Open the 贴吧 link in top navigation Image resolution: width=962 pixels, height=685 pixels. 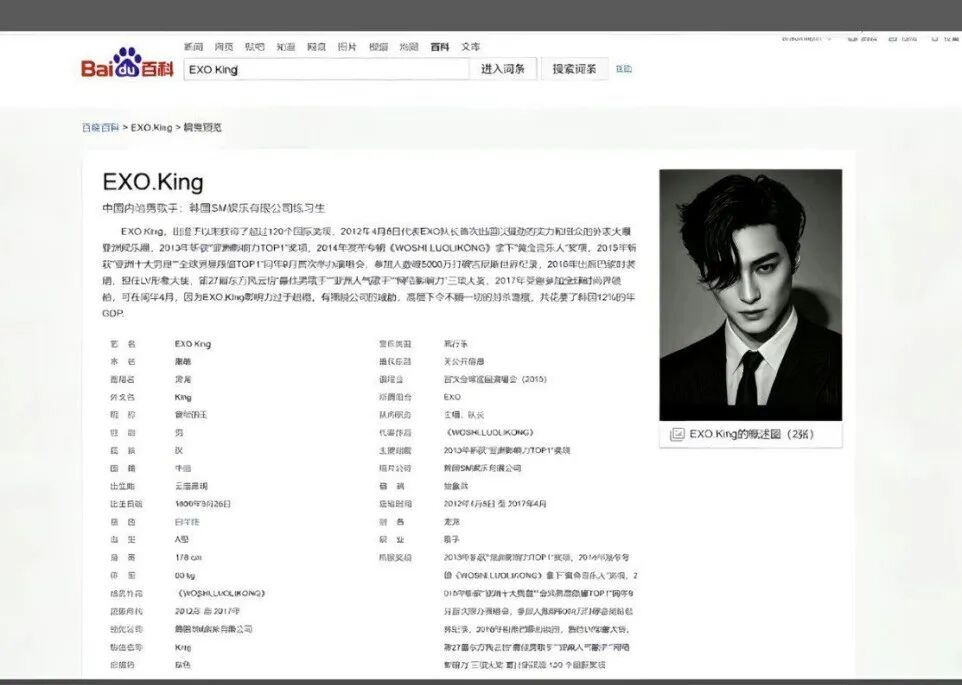click(255, 47)
